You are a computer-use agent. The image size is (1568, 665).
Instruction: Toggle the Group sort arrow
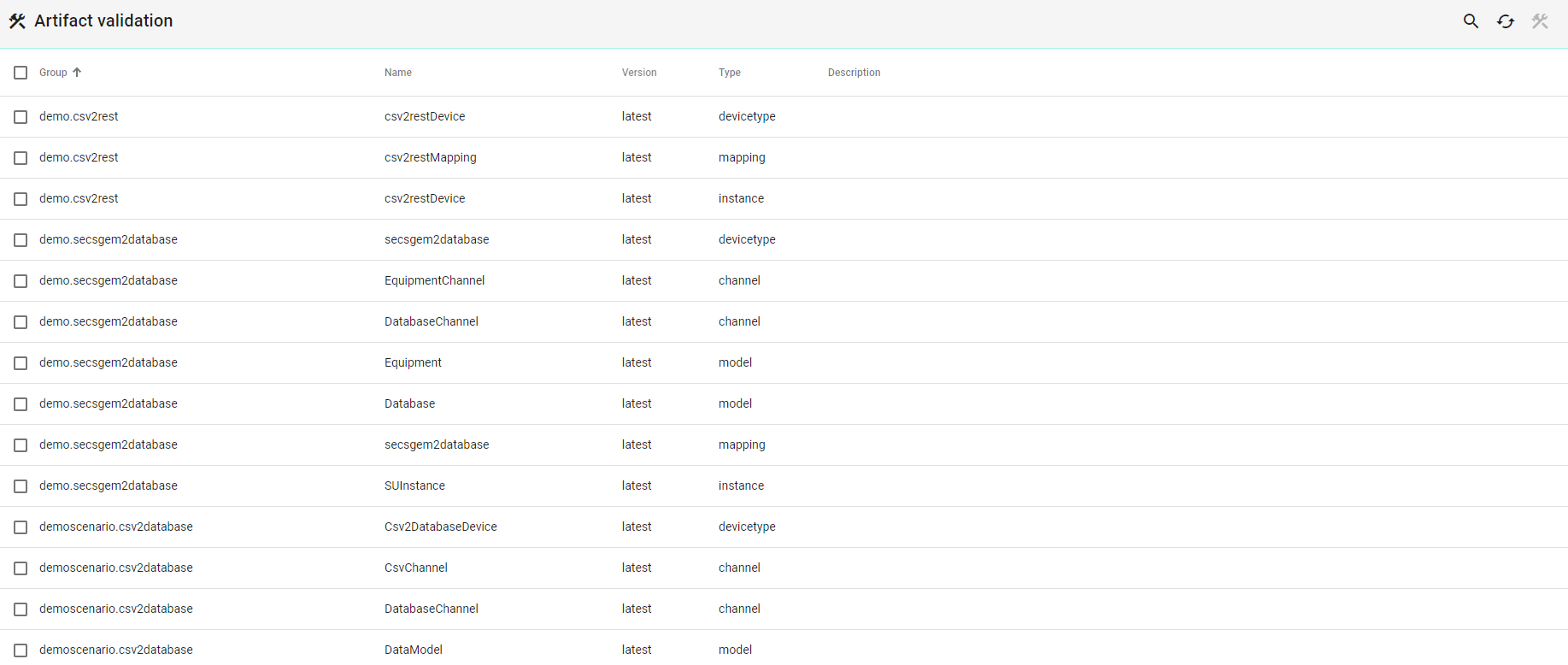point(77,73)
